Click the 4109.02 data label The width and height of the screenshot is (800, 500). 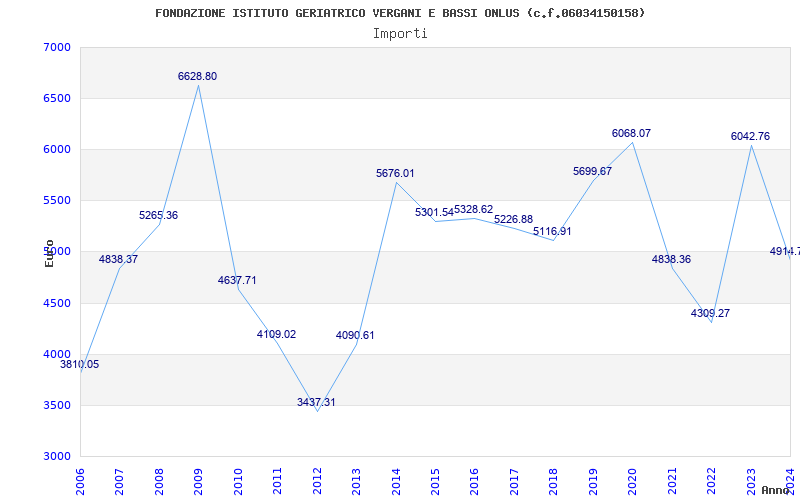point(277,334)
